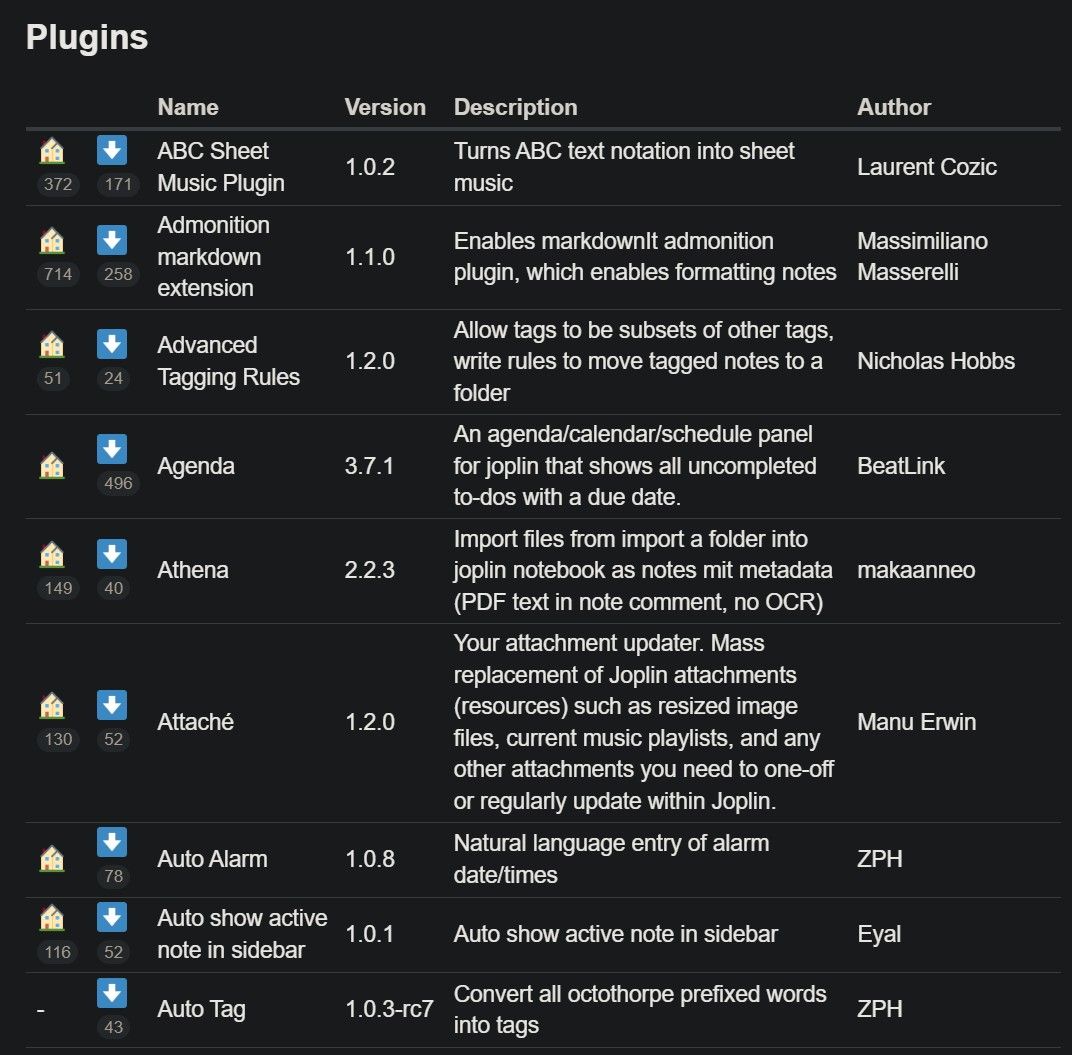This screenshot has width=1072, height=1055.
Task: Click the Version column header
Action: coord(385,107)
